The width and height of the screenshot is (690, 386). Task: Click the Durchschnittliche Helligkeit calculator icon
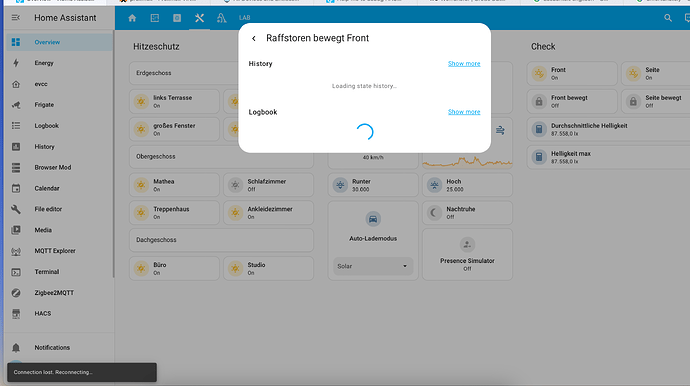pyautogui.click(x=539, y=129)
